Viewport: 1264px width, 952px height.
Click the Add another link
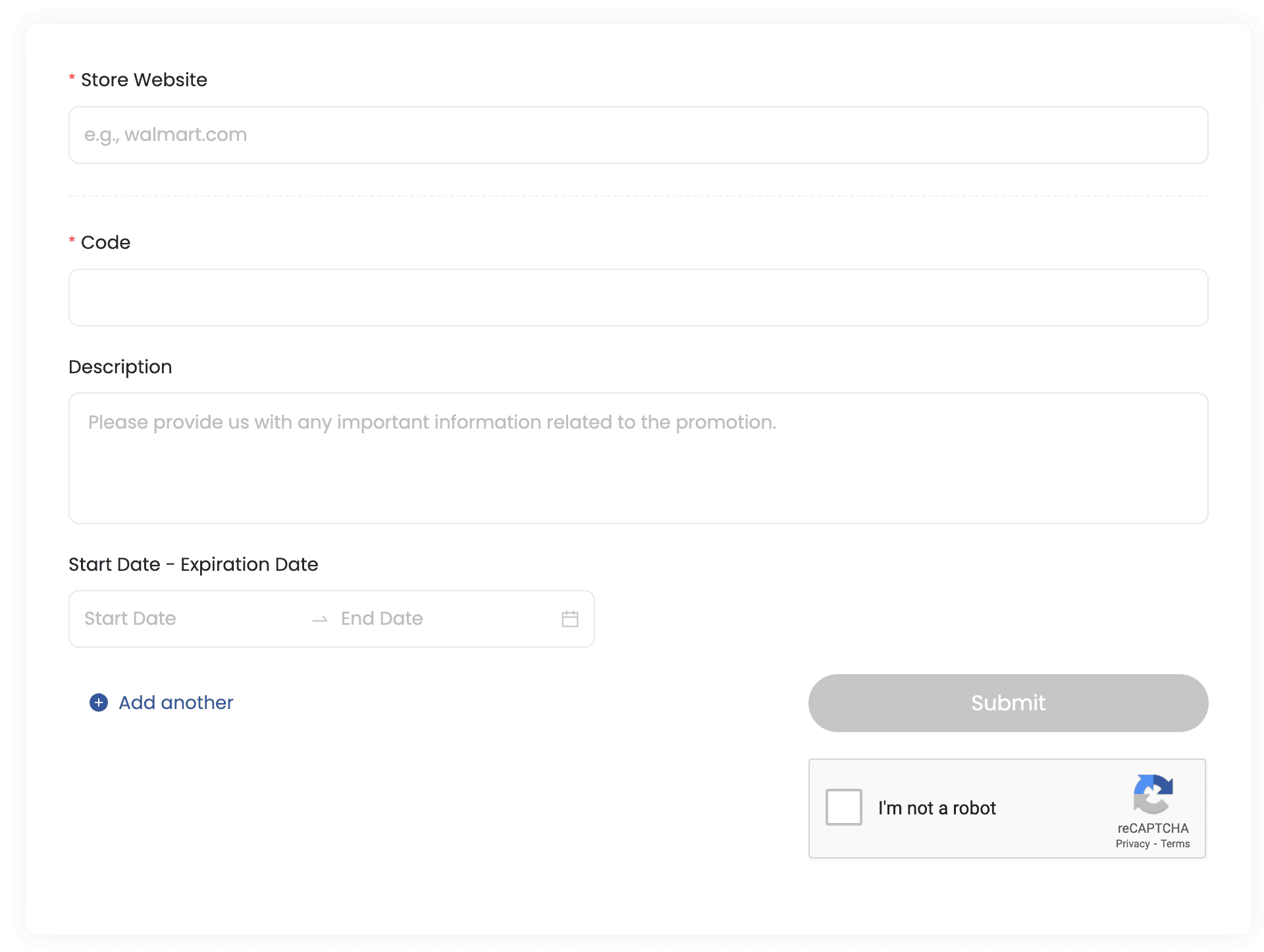[x=176, y=702]
